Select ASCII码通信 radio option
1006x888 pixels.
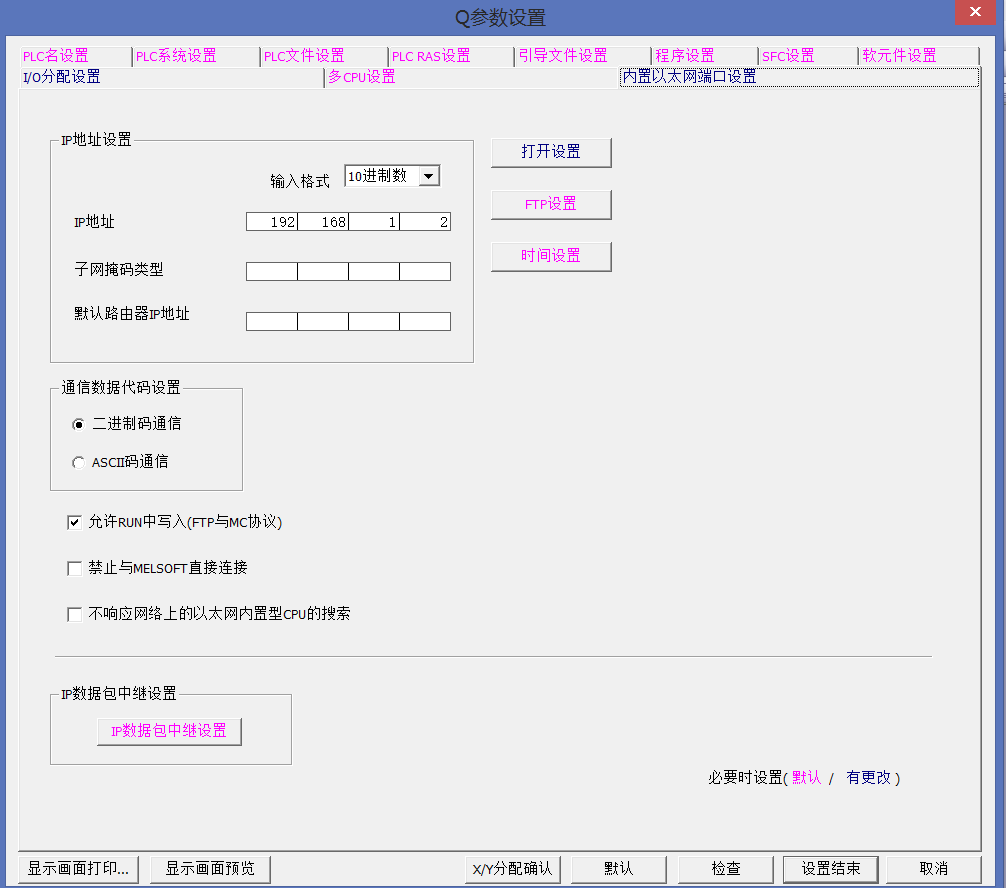[x=79, y=463]
